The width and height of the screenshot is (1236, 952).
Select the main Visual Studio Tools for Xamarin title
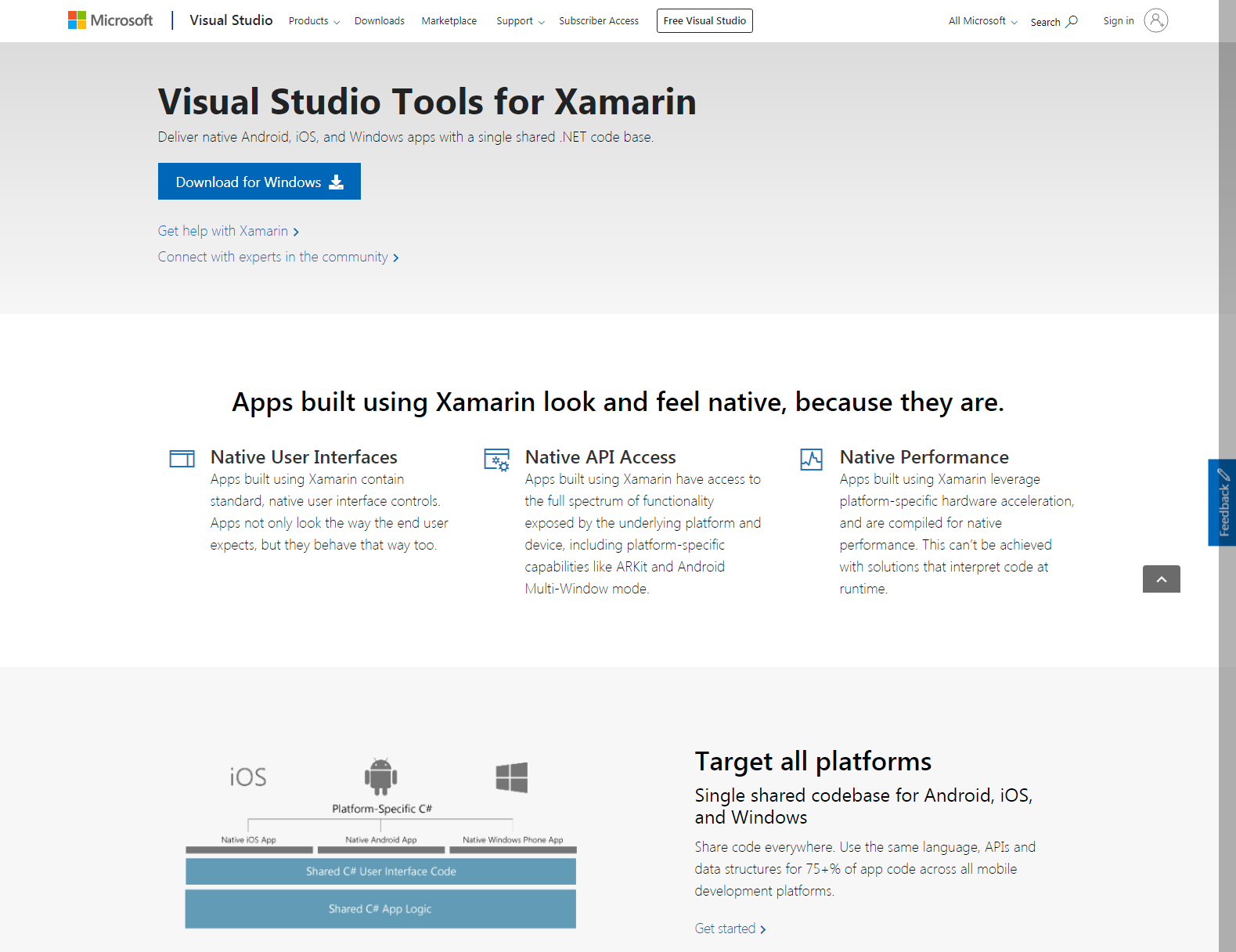click(x=427, y=102)
